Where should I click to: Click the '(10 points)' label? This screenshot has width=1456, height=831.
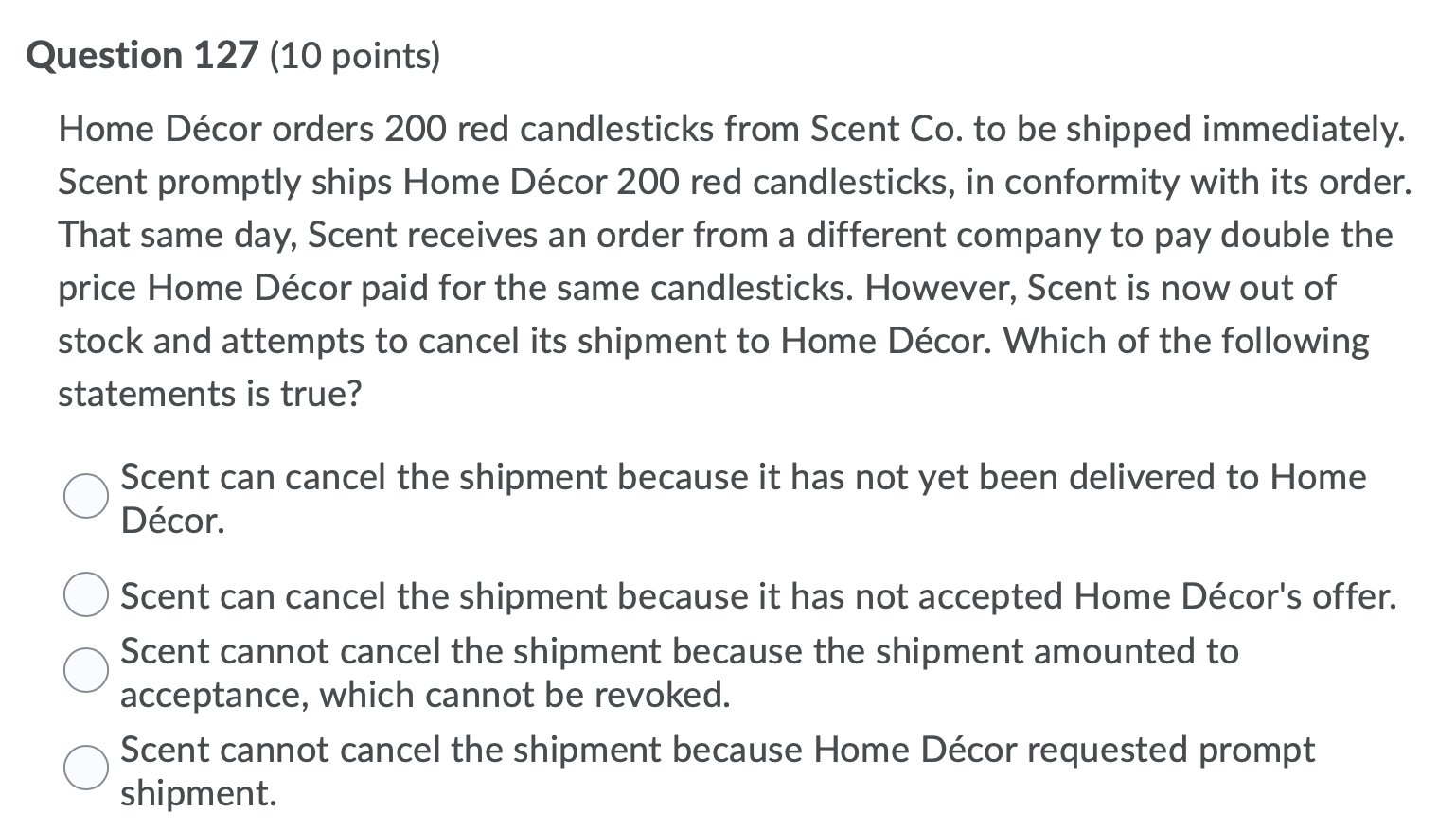click(x=355, y=55)
